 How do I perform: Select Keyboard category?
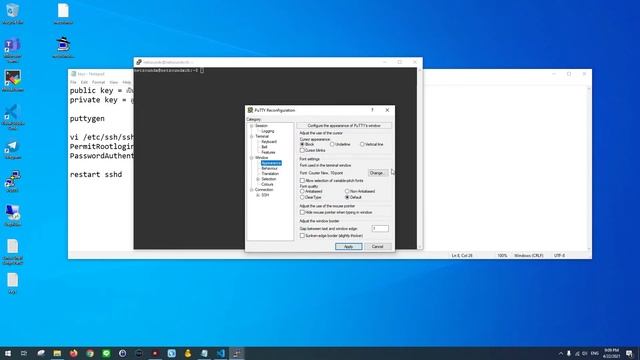269,142
